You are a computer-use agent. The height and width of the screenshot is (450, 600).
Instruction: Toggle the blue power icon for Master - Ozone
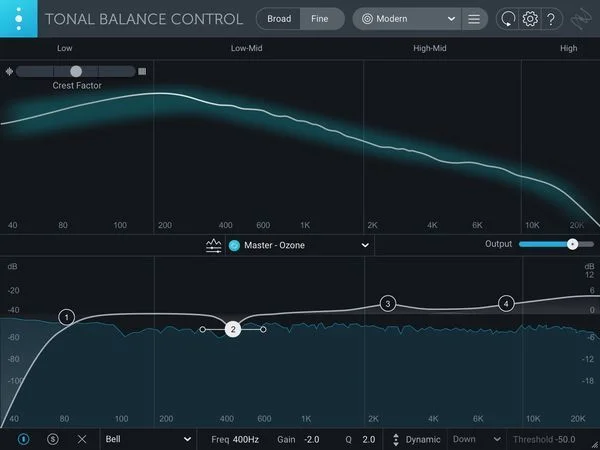(234, 245)
